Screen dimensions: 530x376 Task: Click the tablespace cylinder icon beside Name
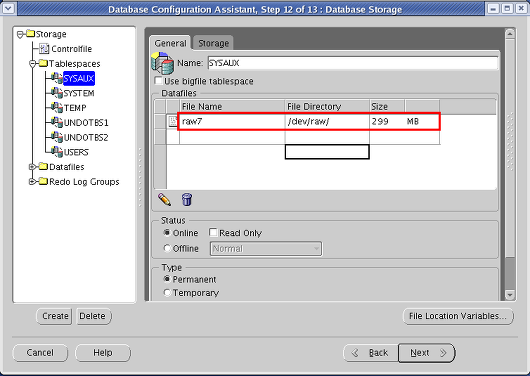163,63
